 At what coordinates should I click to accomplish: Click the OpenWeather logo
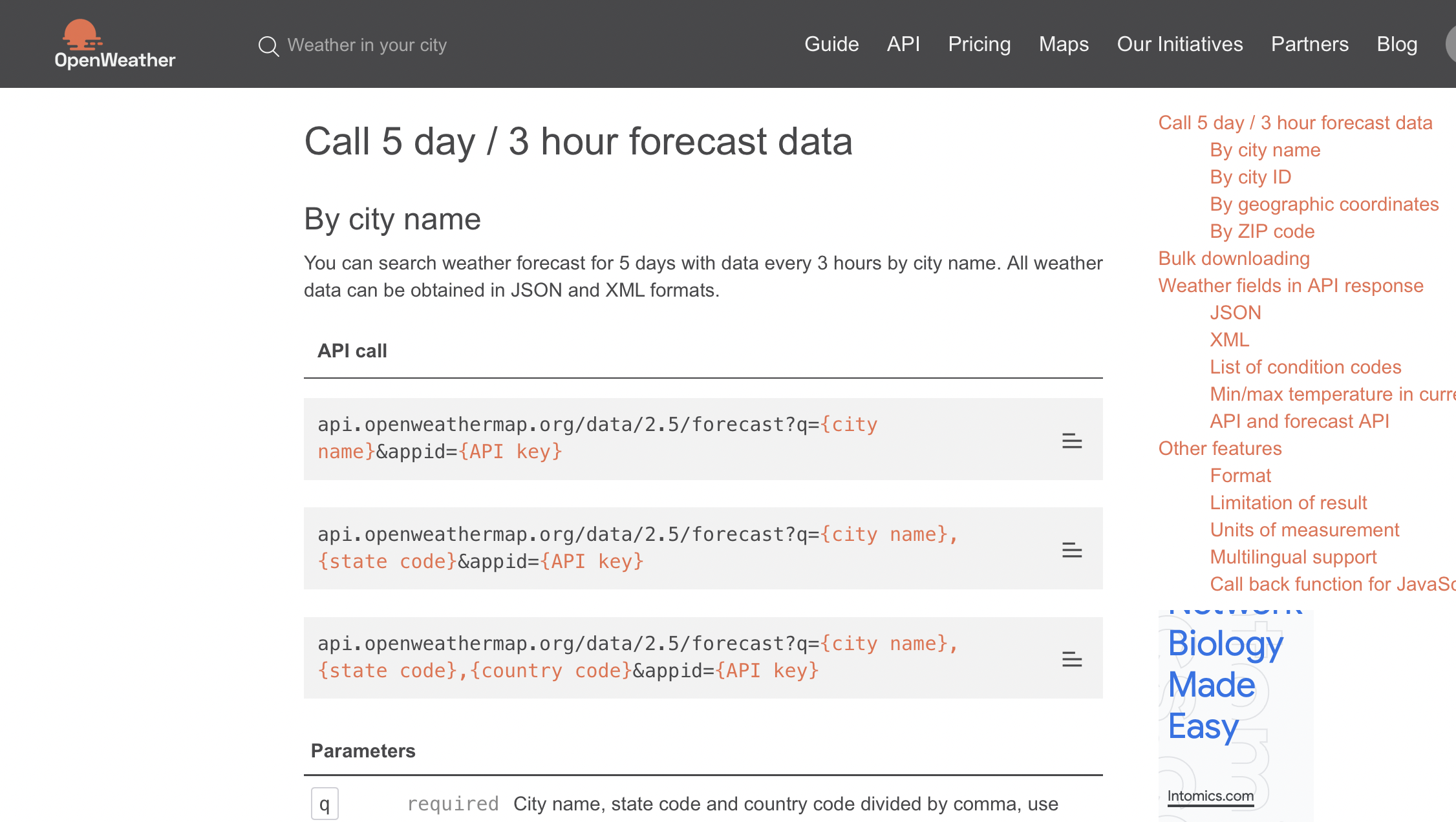pos(114,44)
